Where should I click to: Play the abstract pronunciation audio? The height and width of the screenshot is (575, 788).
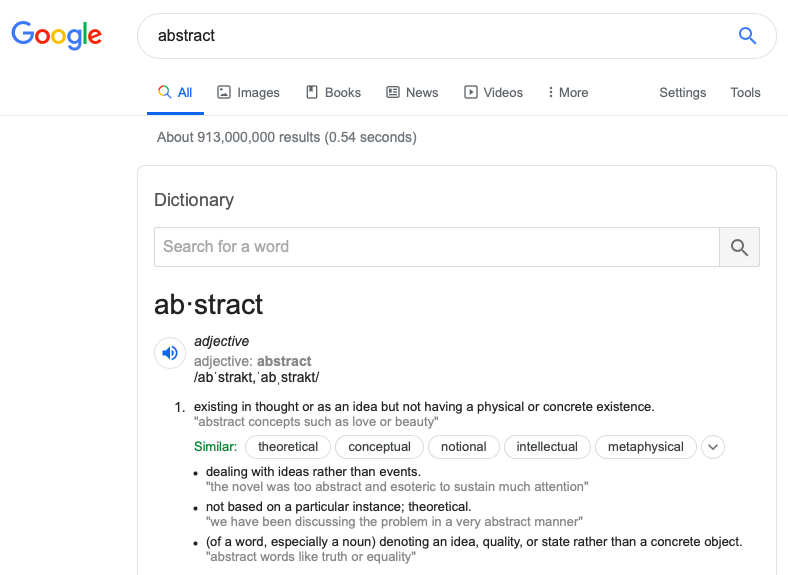(x=170, y=353)
